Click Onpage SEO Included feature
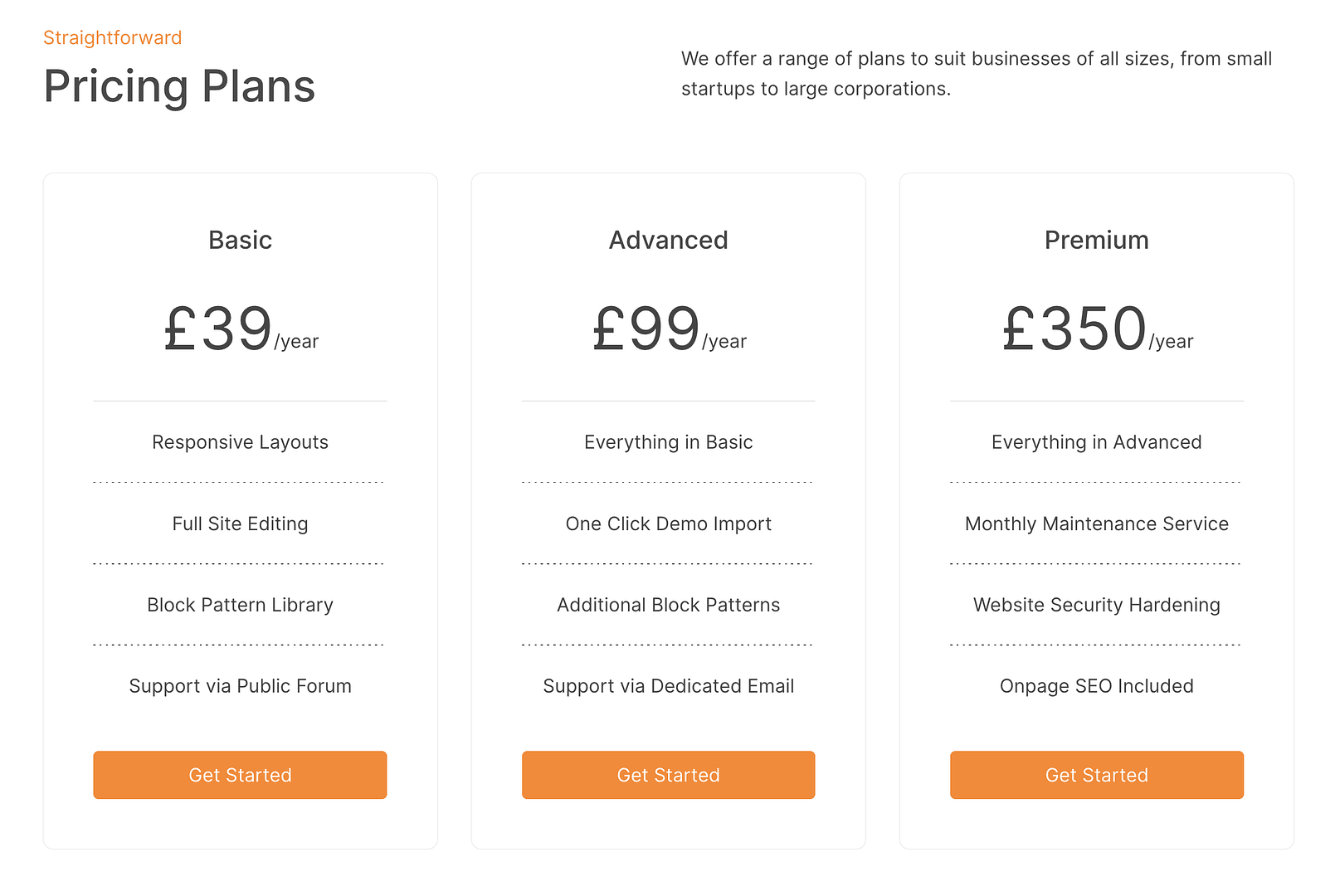1335x896 pixels. tap(1096, 686)
